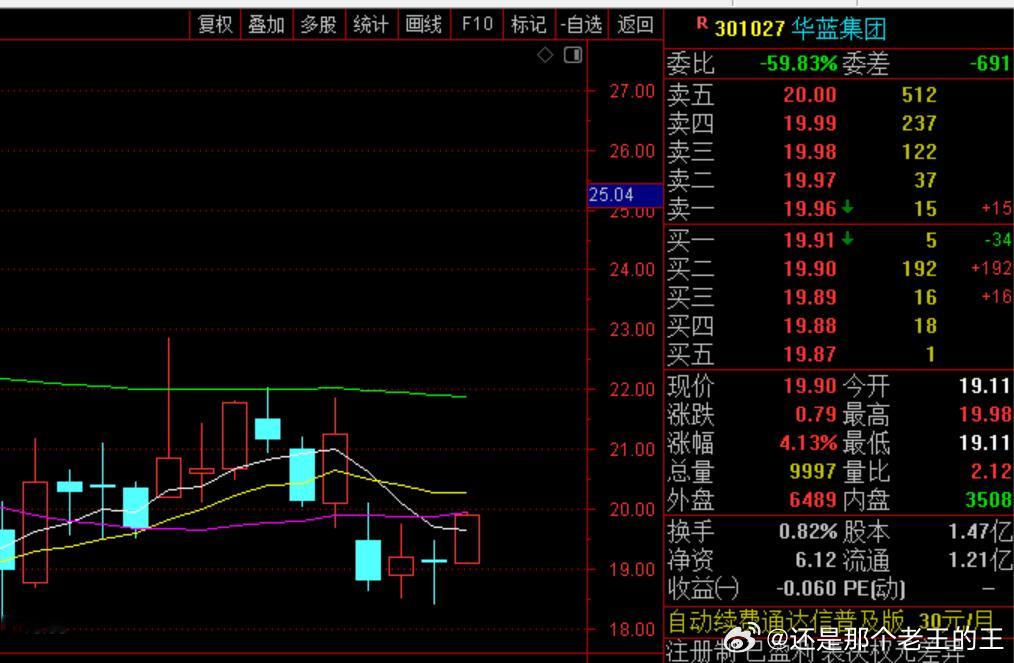Viewport: 1014px width, 663px height.
Task: Remove from watchlist via -自选
Action: 581,25
